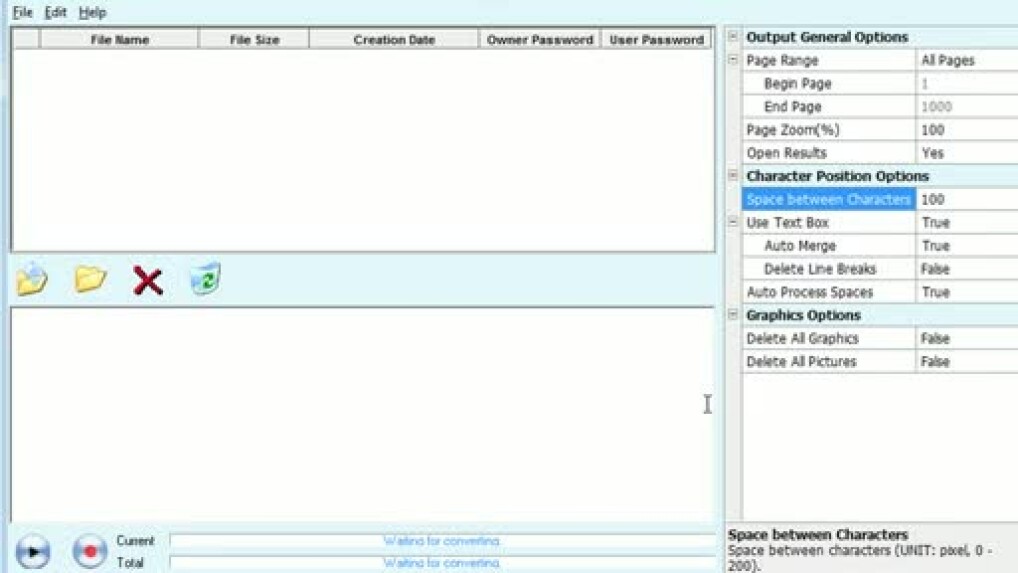1018x573 pixels.
Task: Toggle the Delete Line Breaks False value
Action: tap(965, 269)
